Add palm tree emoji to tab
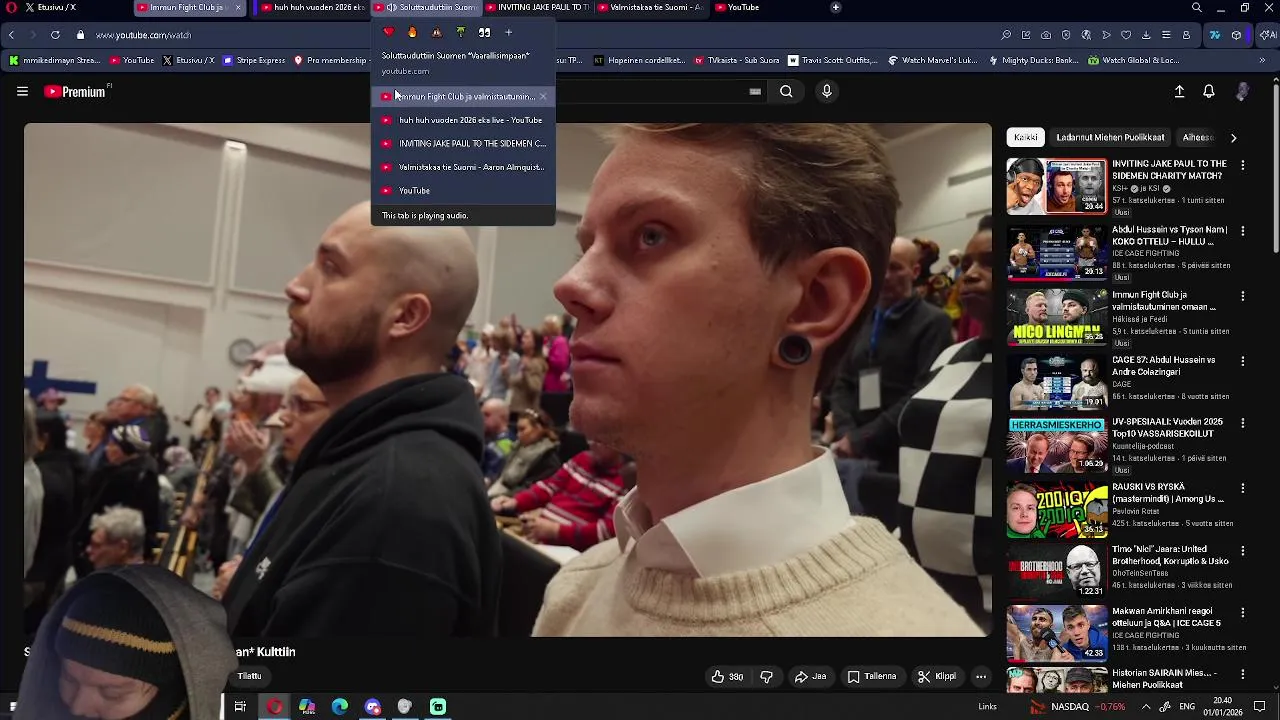The image size is (1280, 720). [460, 32]
